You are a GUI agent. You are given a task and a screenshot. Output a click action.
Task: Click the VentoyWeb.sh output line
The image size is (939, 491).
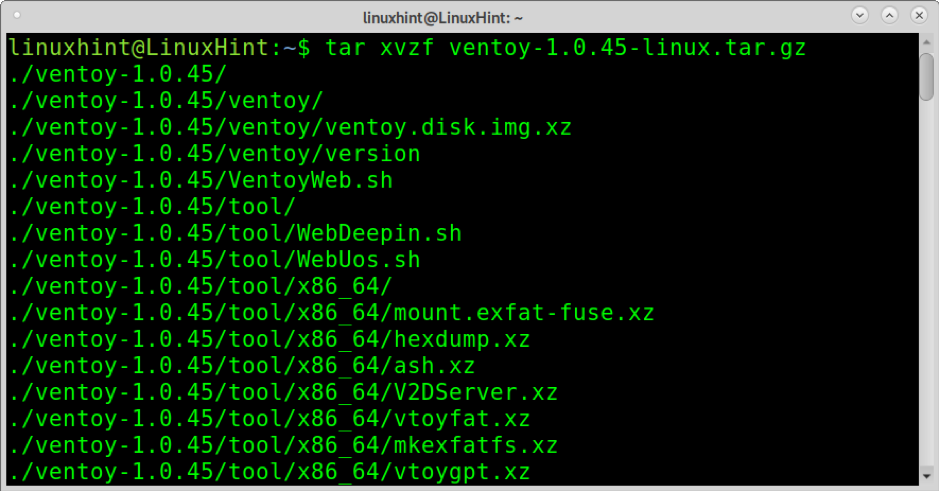(201, 180)
